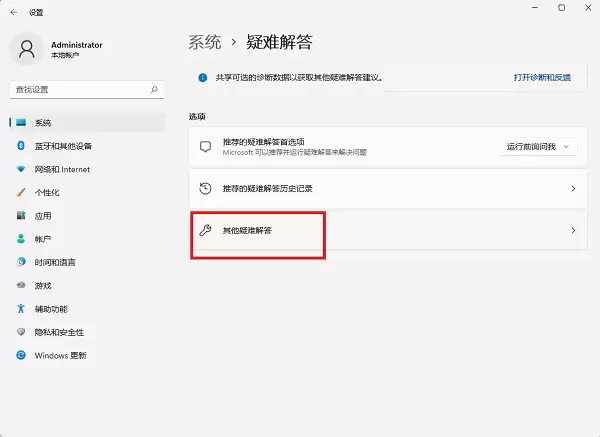600x437 pixels.
Task: Open 时间和语言 globe clock icon
Action: pos(21,262)
